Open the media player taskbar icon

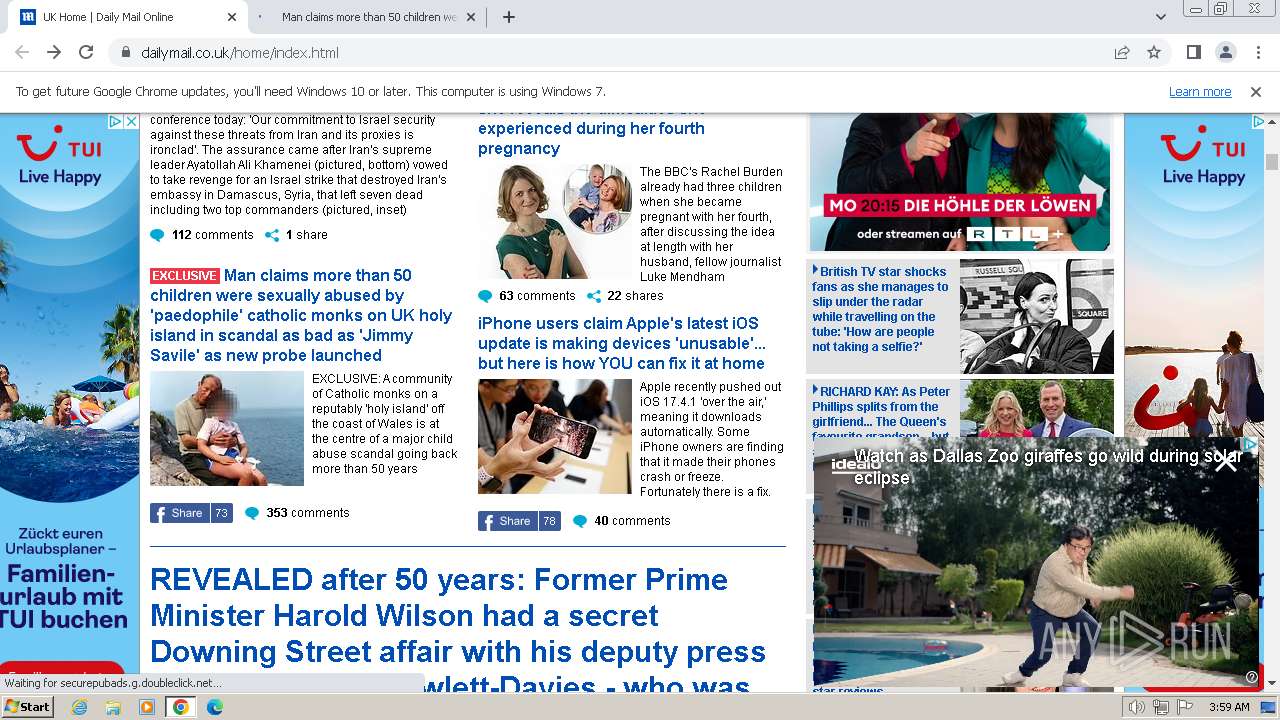tap(147, 707)
